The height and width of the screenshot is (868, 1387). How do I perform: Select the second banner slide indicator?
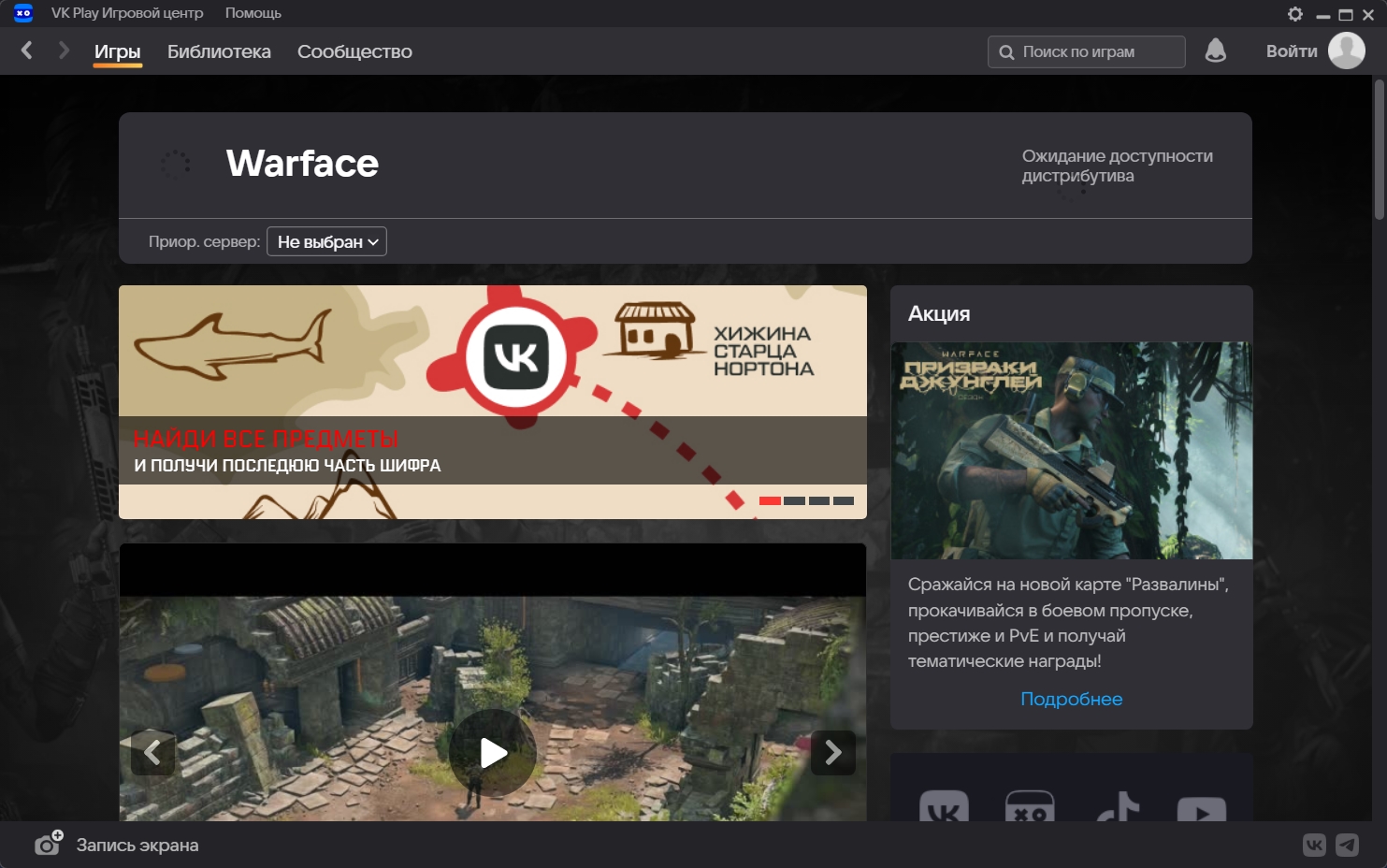[x=794, y=500]
